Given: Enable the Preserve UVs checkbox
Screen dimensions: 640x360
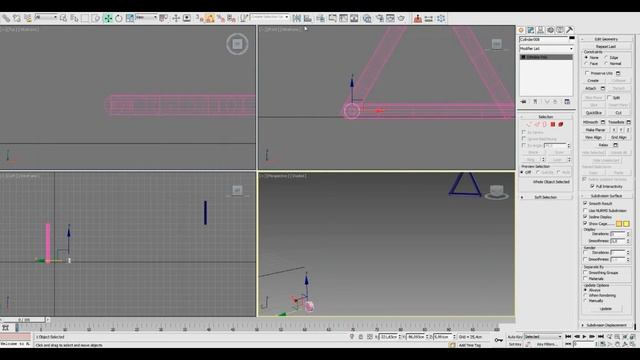Looking at the screenshot, I should [x=587, y=73].
